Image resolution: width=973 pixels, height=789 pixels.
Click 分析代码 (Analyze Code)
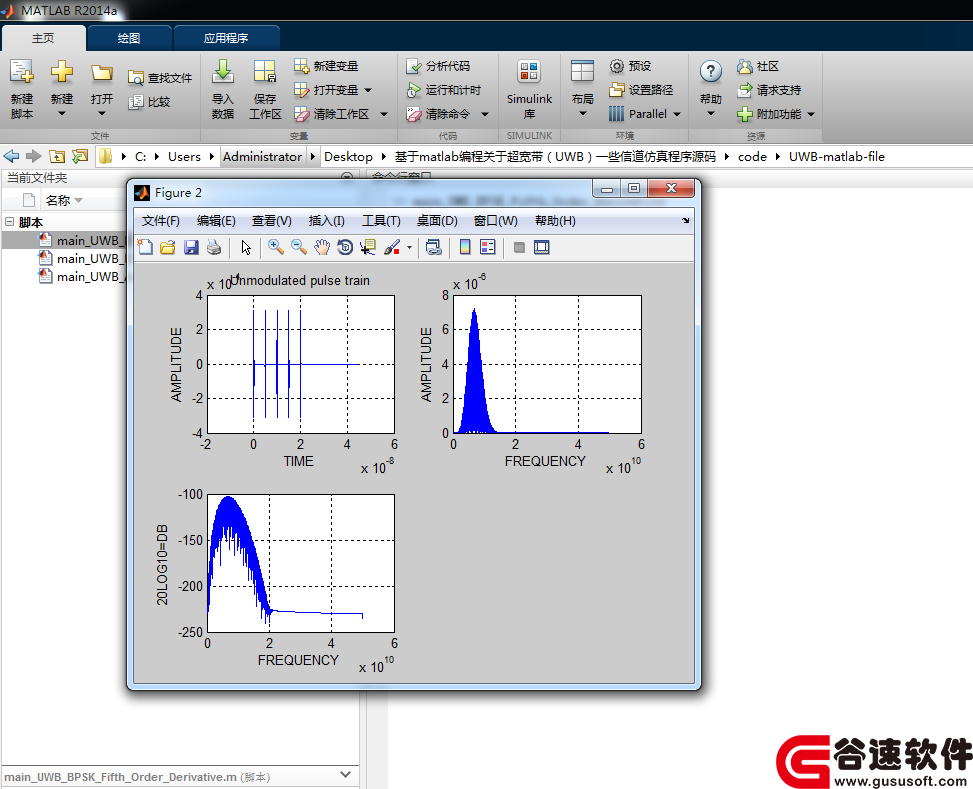pyautogui.click(x=438, y=66)
